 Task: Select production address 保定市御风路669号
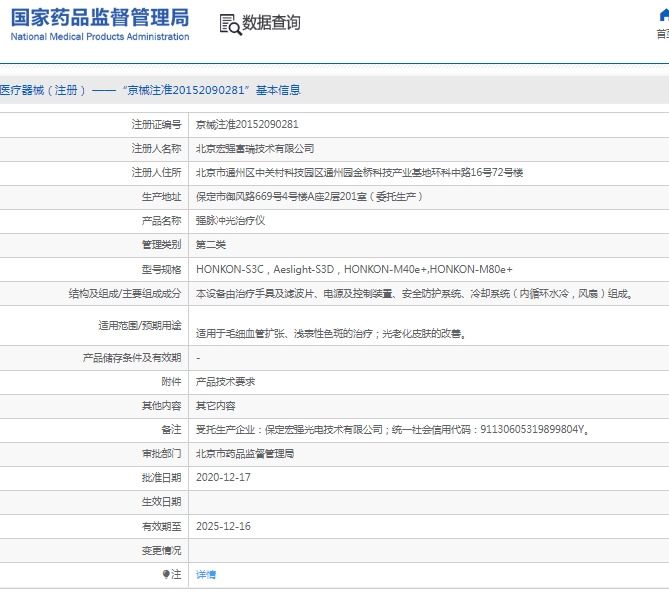click(309, 196)
